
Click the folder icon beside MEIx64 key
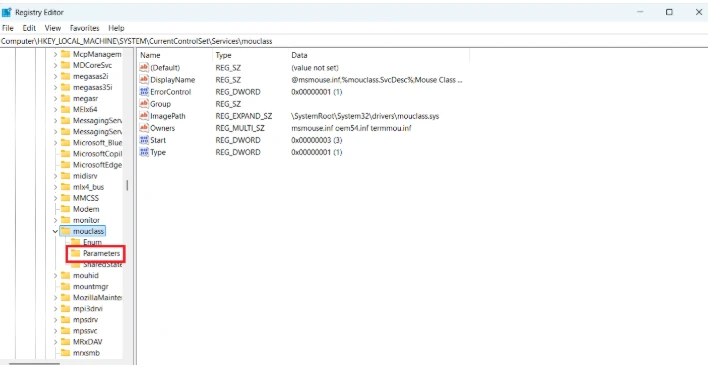(x=66, y=109)
